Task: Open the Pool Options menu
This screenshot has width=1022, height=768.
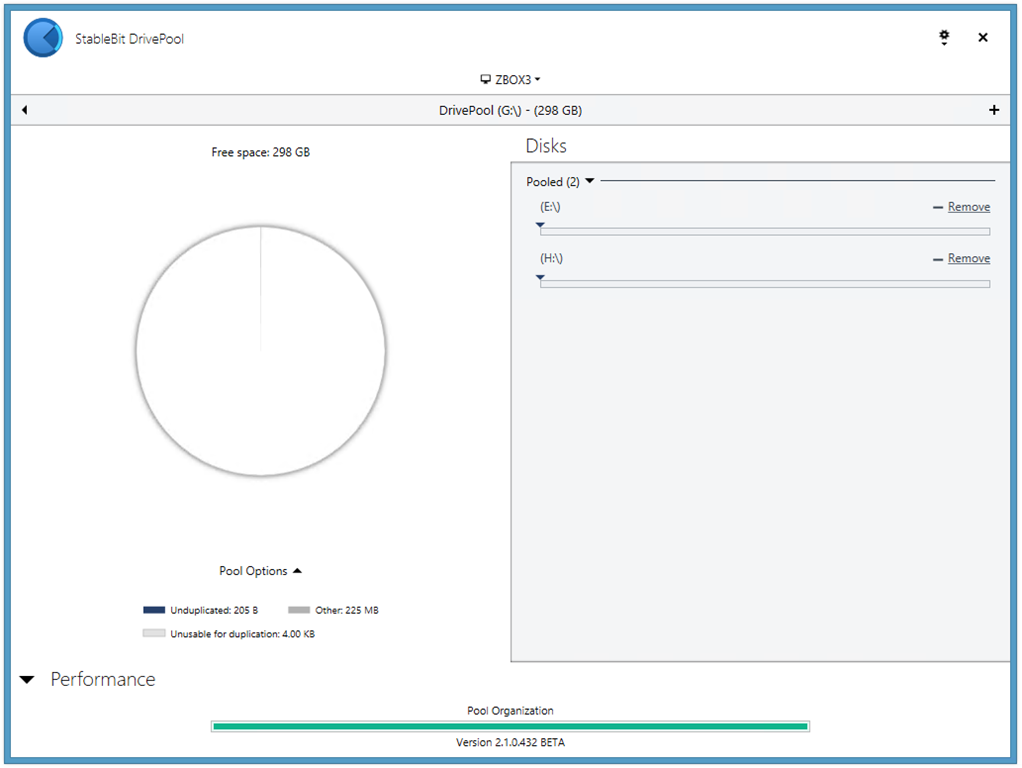Action: [x=260, y=570]
